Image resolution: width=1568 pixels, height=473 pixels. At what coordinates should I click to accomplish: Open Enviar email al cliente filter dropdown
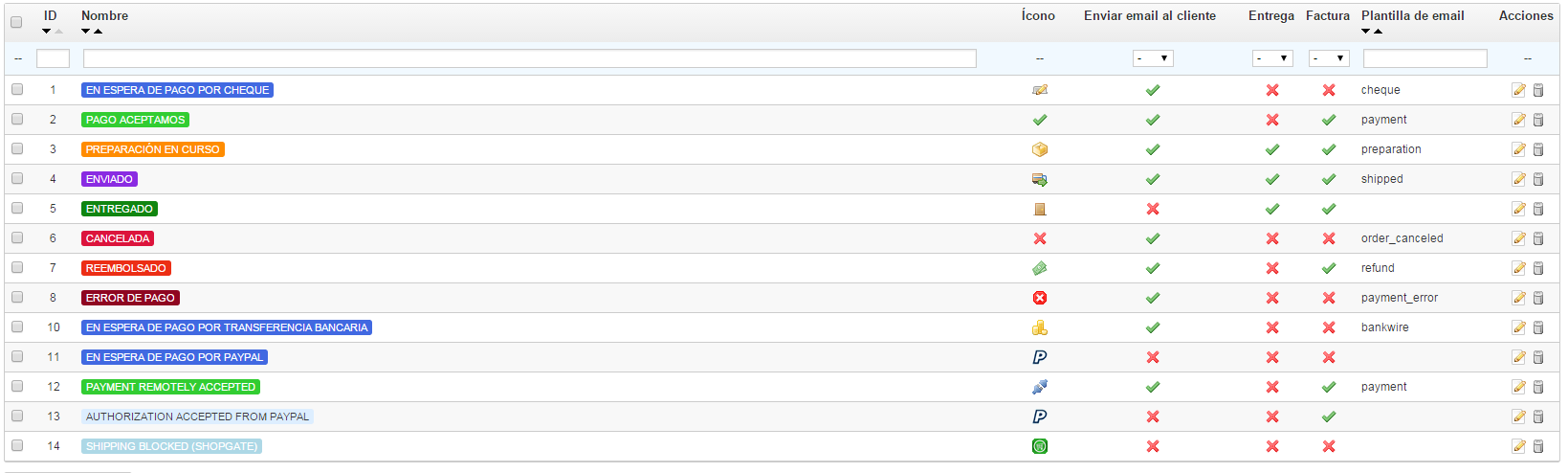pos(1153,58)
